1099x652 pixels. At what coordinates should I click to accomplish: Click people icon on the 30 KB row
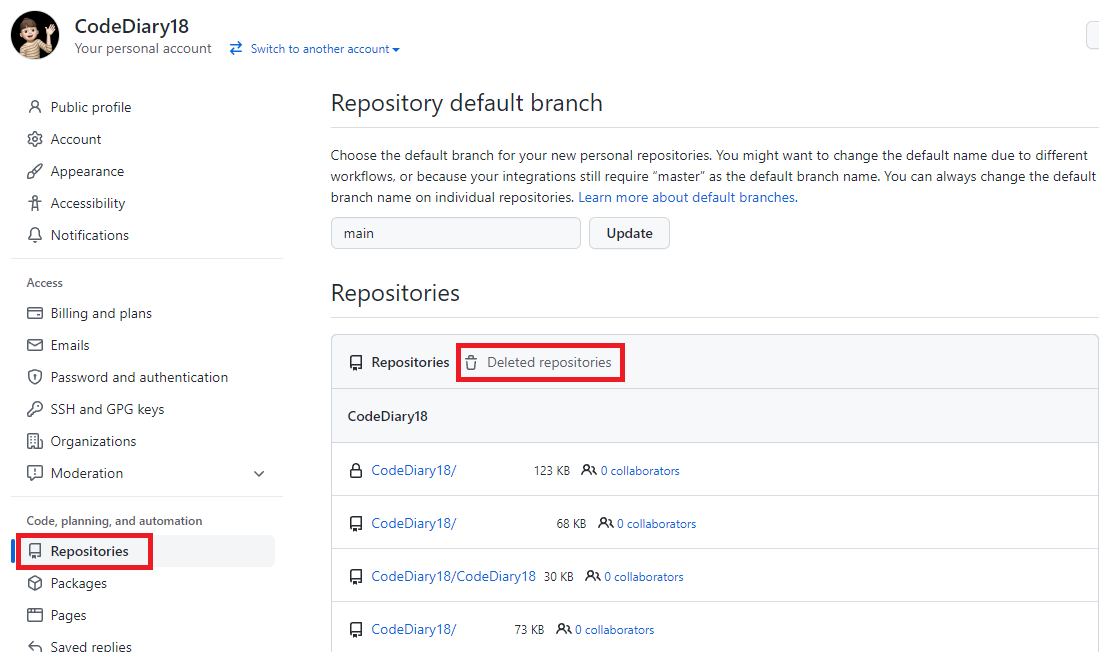click(593, 576)
